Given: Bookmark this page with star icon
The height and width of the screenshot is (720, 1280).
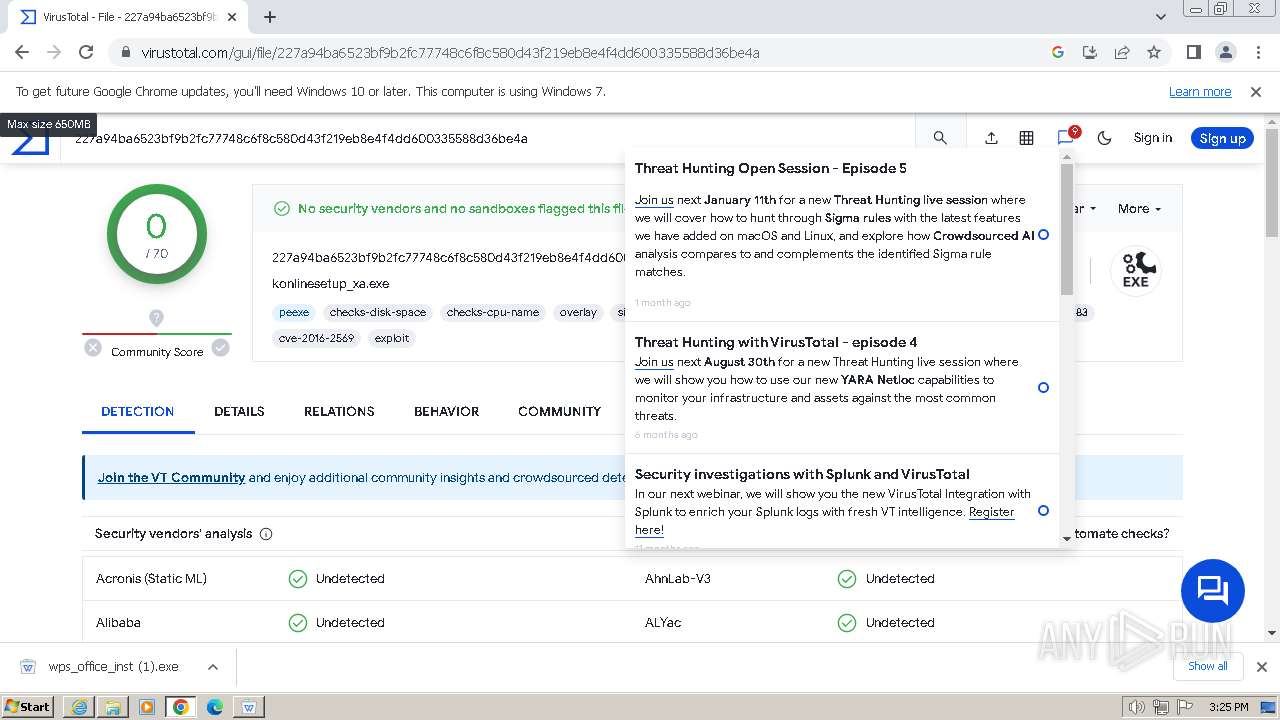Looking at the screenshot, I should pyautogui.click(x=1154, y=52).
